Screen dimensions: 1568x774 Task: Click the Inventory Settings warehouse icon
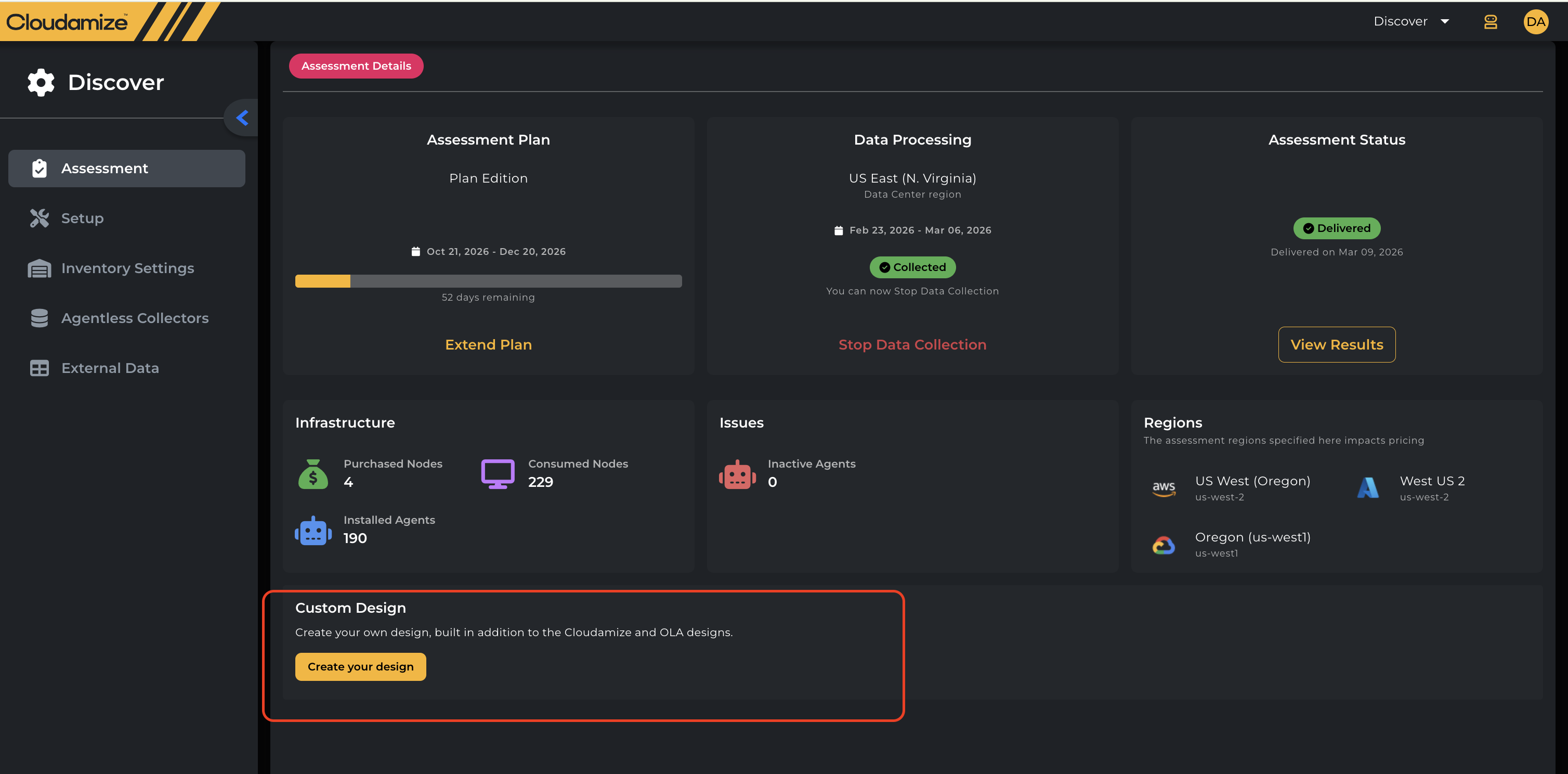coord(40,268)
